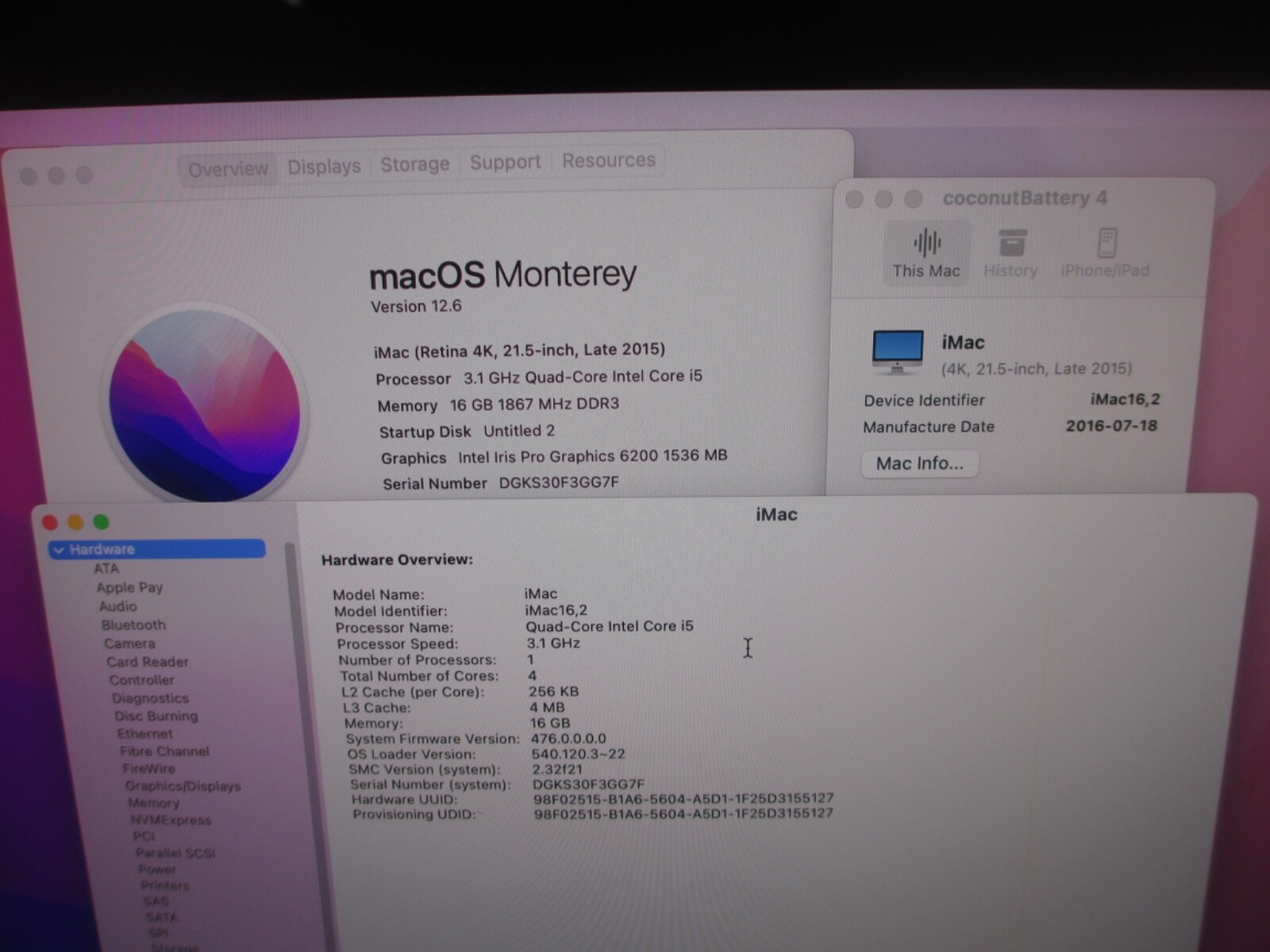Click the Hardware Overview heading
The height and width of the screenshot is (952, 1270).
point(397,560)
